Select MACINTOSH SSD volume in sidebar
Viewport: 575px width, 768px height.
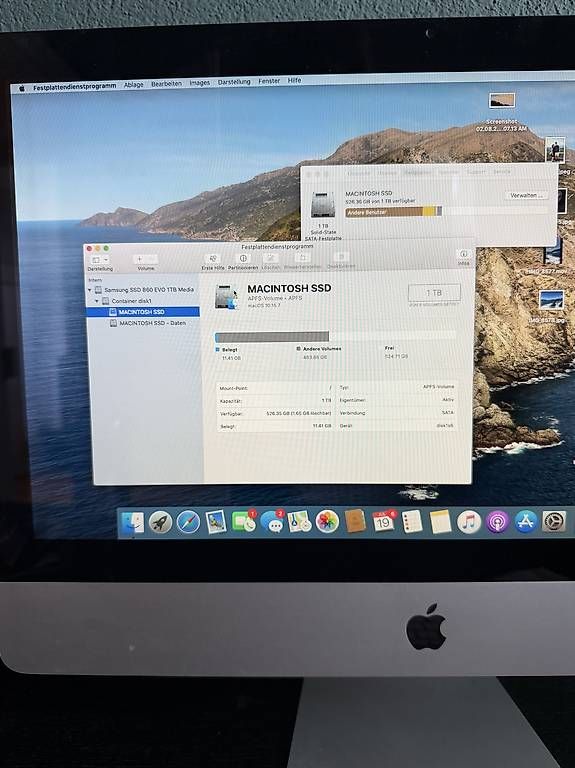[143, 312]
